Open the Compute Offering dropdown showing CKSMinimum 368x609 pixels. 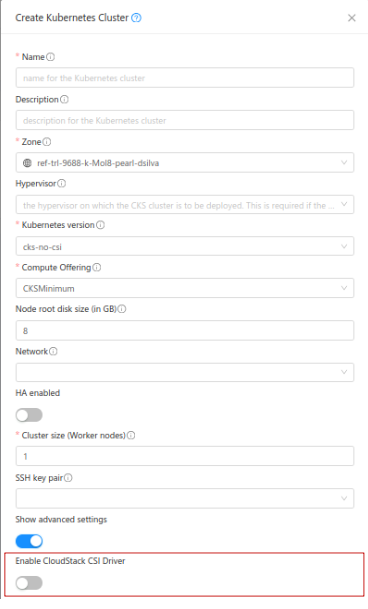(x=185, y=288)
